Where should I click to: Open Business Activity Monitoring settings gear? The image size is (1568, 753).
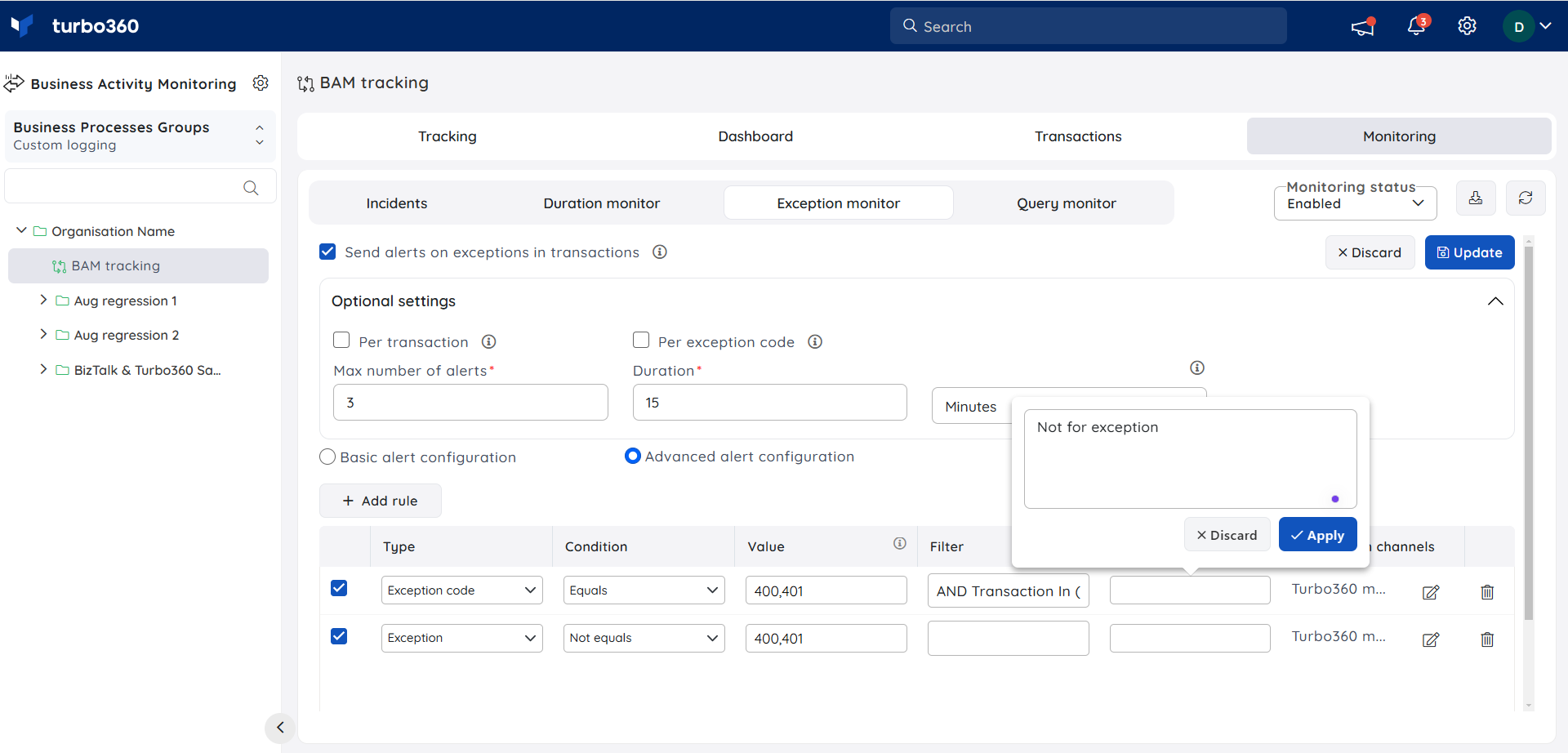261,83
